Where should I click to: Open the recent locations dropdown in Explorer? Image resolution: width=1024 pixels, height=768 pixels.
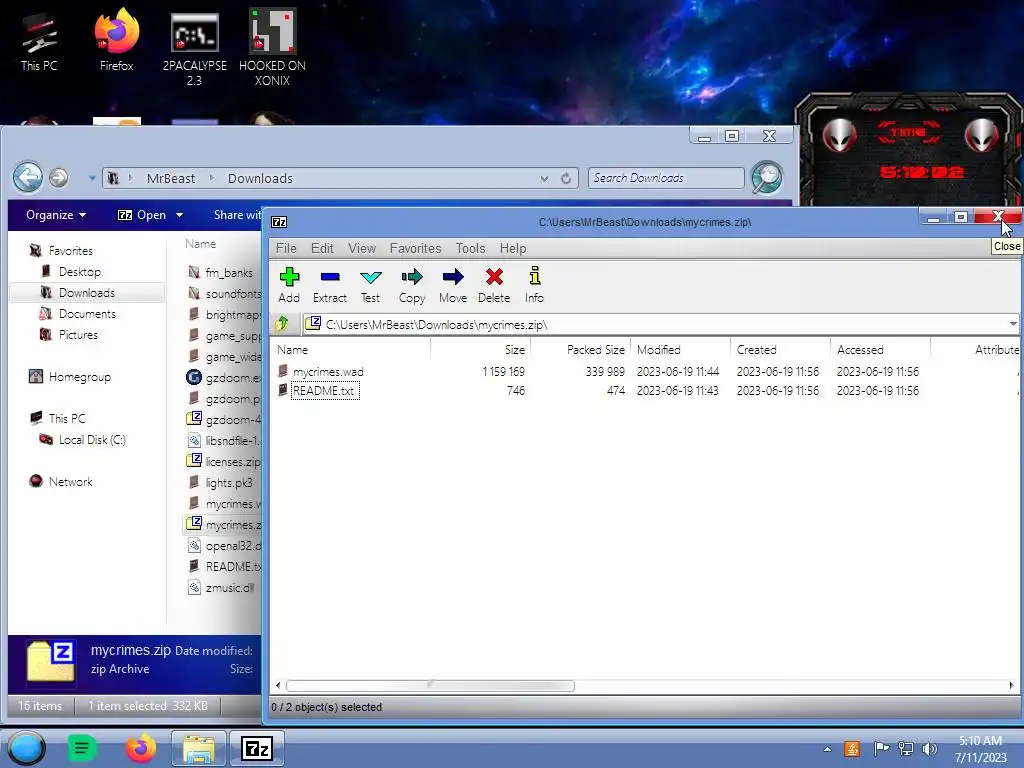(91, 178)
